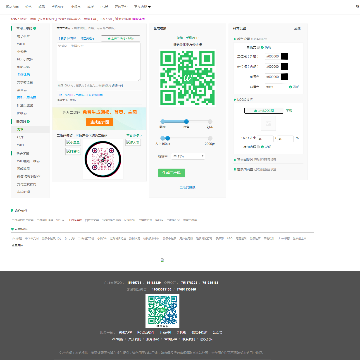360x360 pixels.
Task: Click the first navigation item in the top bar
Action: (x=12, y=6)
